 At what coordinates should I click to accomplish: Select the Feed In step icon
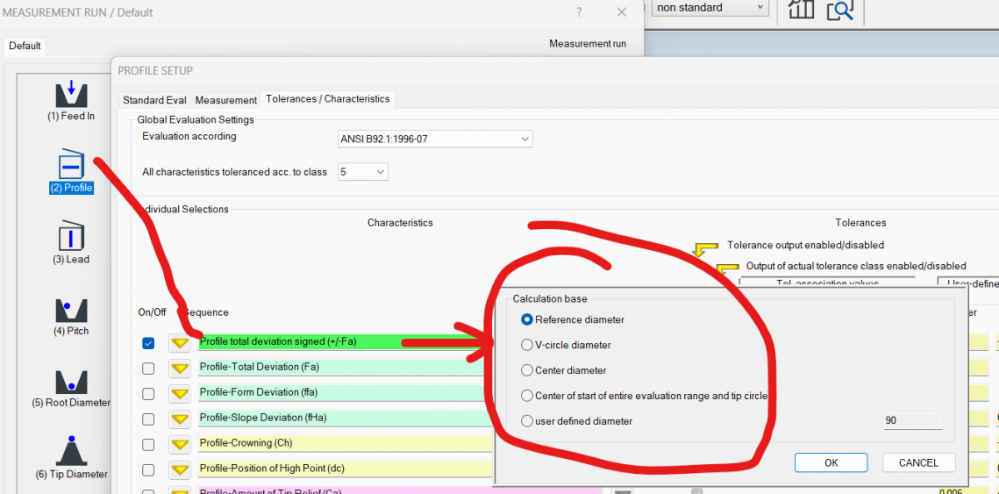(x=71, y=94)
